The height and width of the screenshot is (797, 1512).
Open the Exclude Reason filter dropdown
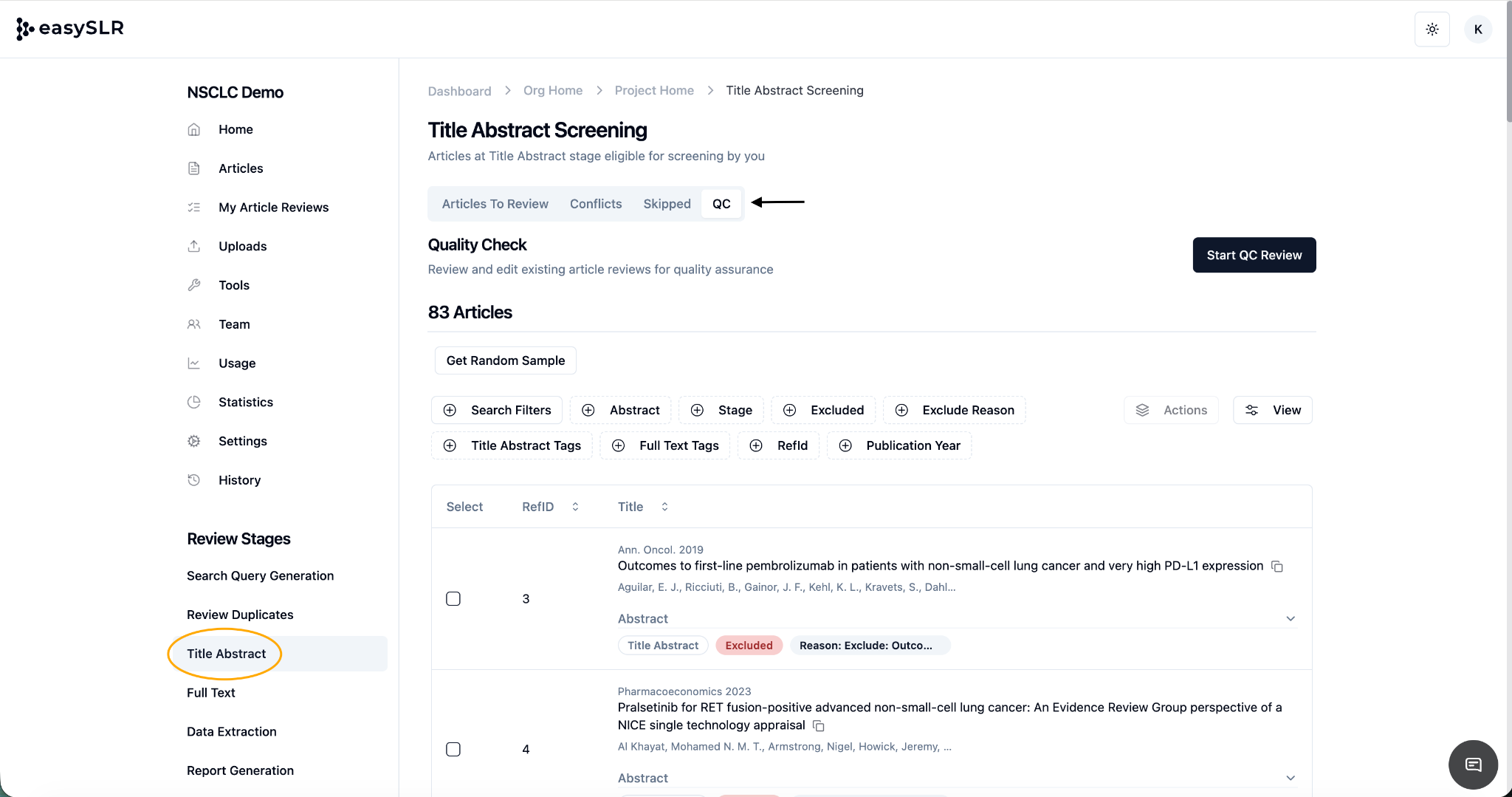click(x=954, y=410)
